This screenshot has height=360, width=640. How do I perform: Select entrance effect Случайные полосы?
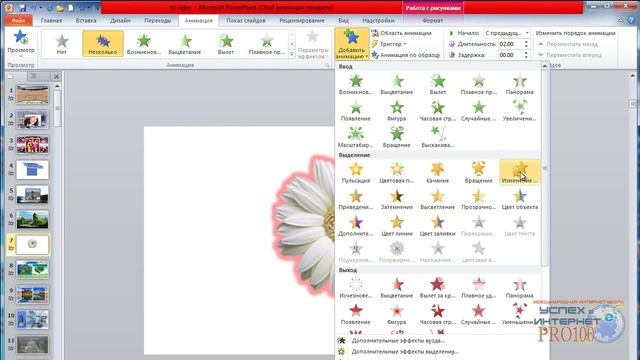478,111
